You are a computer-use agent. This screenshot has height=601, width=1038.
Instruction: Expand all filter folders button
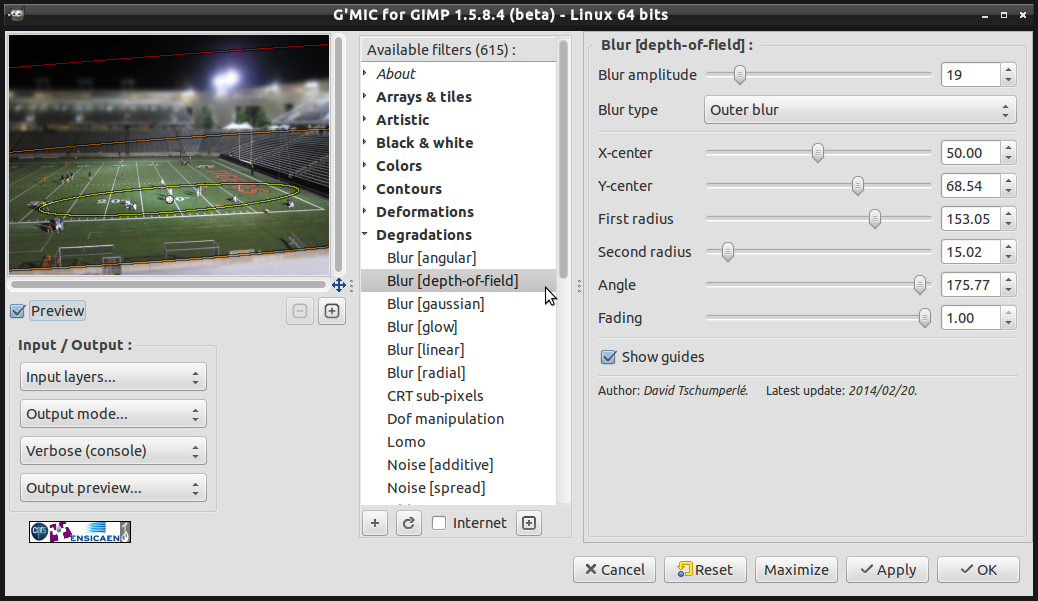pos(529,523)
